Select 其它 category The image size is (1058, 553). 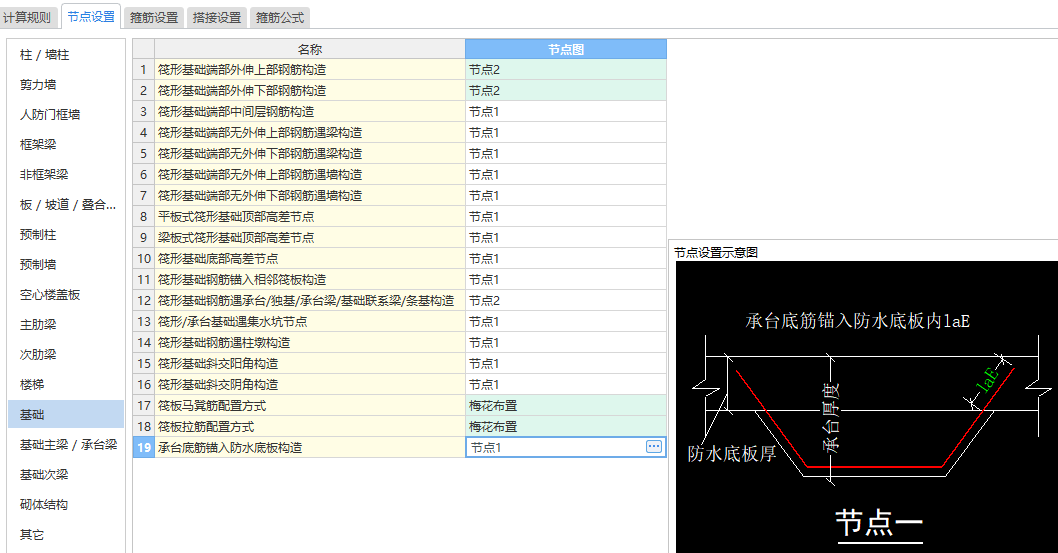coord(65,535)
